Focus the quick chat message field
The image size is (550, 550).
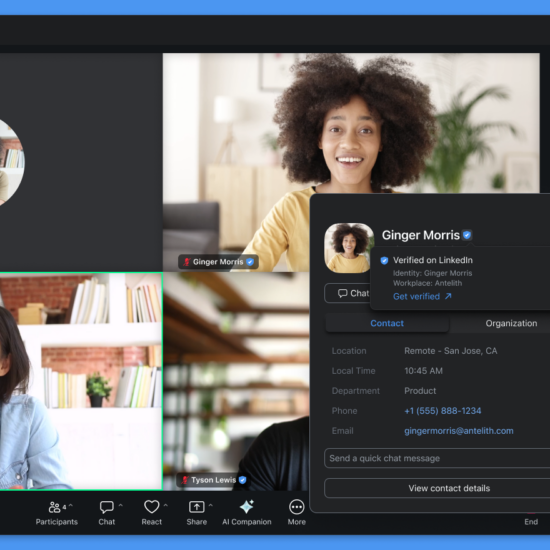(437, 458)
